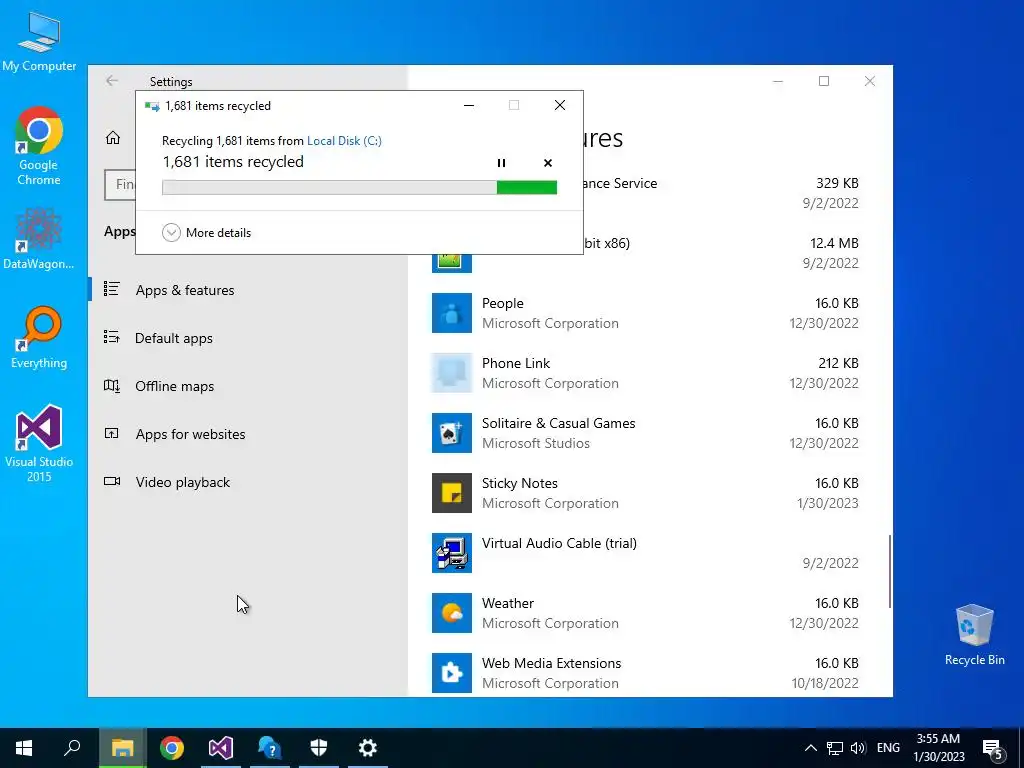Click the Apps for websites icon
The height and width of the screenshot is (768, 1024).
coord(112,433)
